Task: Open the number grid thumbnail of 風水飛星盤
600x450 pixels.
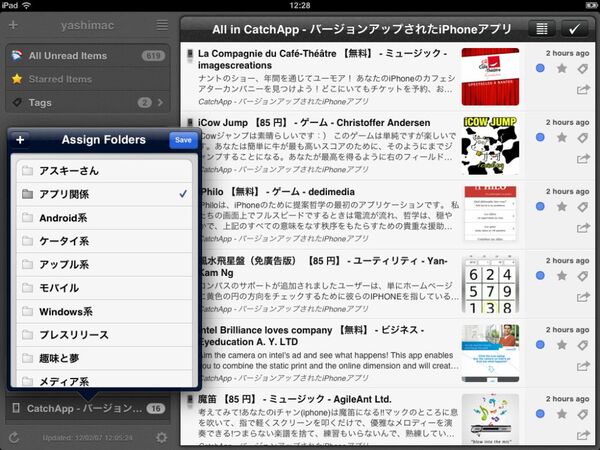Action: tap(490, 284)
